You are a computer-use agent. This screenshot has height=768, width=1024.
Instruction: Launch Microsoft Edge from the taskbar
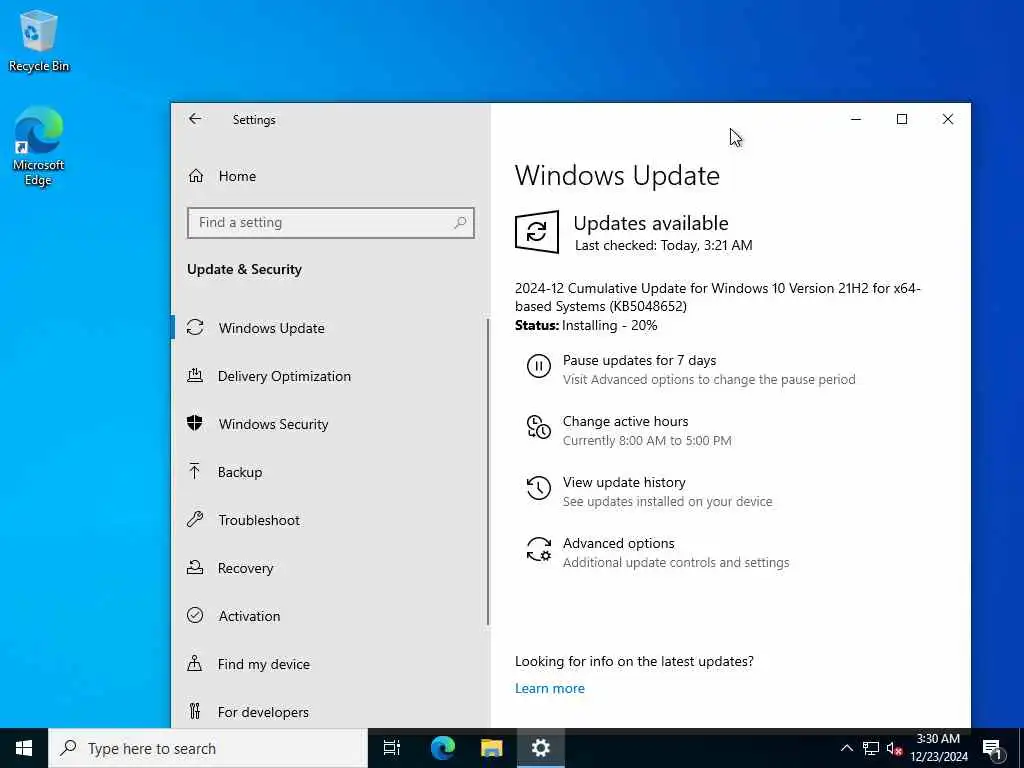pos(443,748)
